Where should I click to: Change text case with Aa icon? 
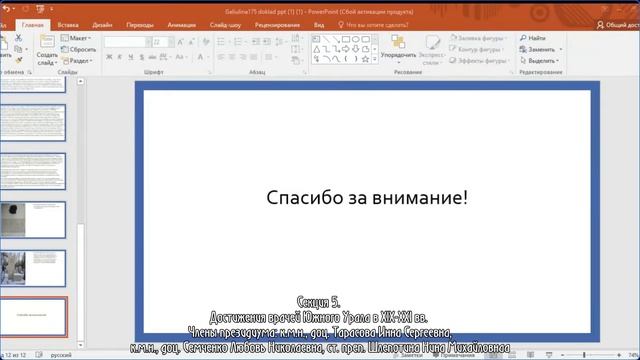click(x=179, y=57)
